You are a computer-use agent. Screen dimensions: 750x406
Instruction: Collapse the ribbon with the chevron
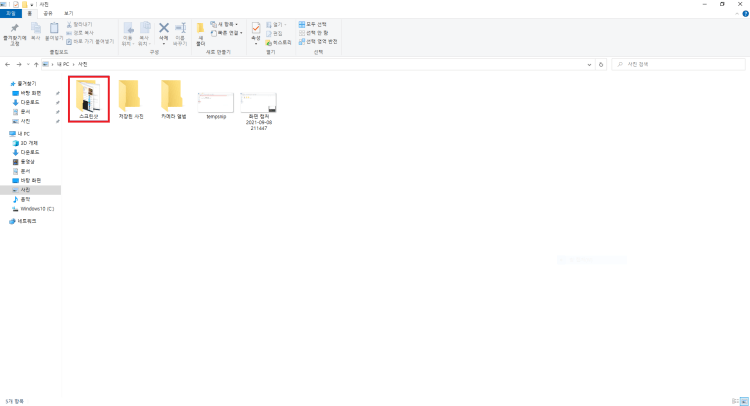pos(737,14)
